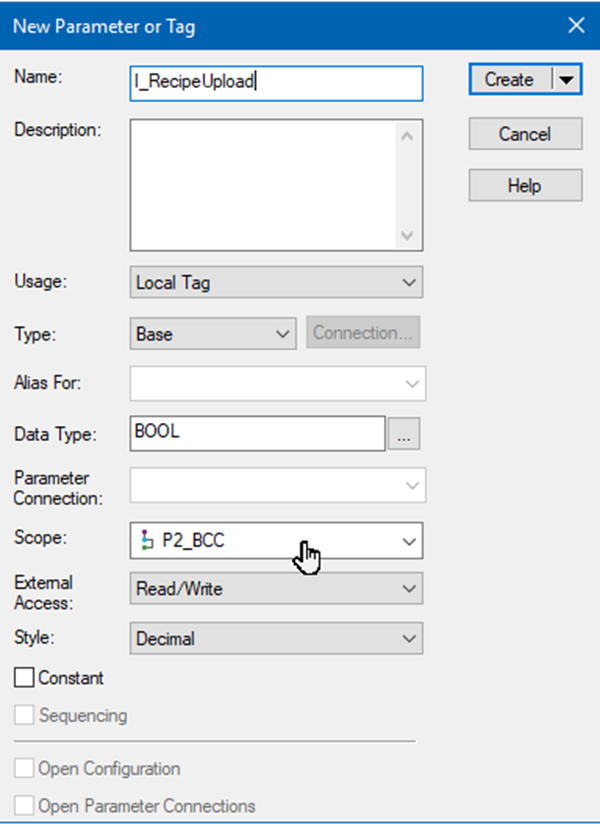Expand the Usage dropdown showing Local Tag
The image size is (600, 828).
[x=276, y=283]
